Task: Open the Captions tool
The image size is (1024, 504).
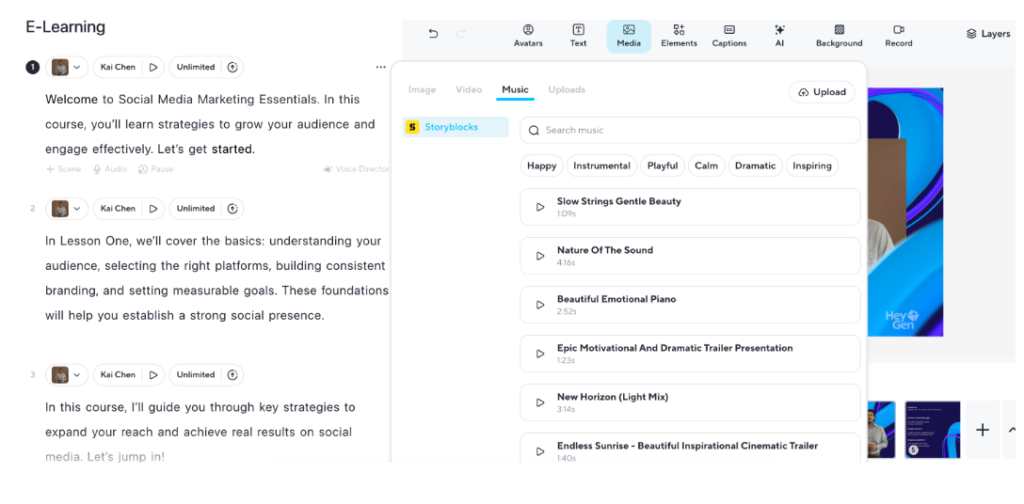Action: [x=729, y=36]
